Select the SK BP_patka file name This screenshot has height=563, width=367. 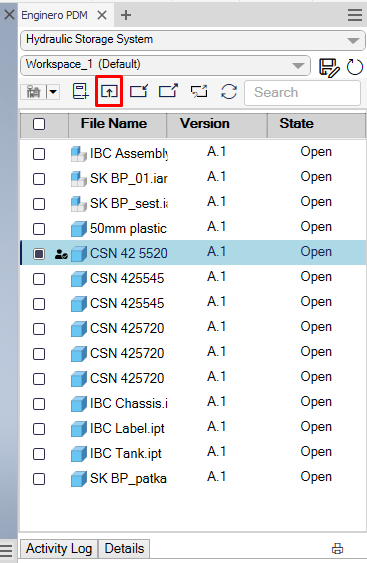pyautogui.click(x=128, y=479)
